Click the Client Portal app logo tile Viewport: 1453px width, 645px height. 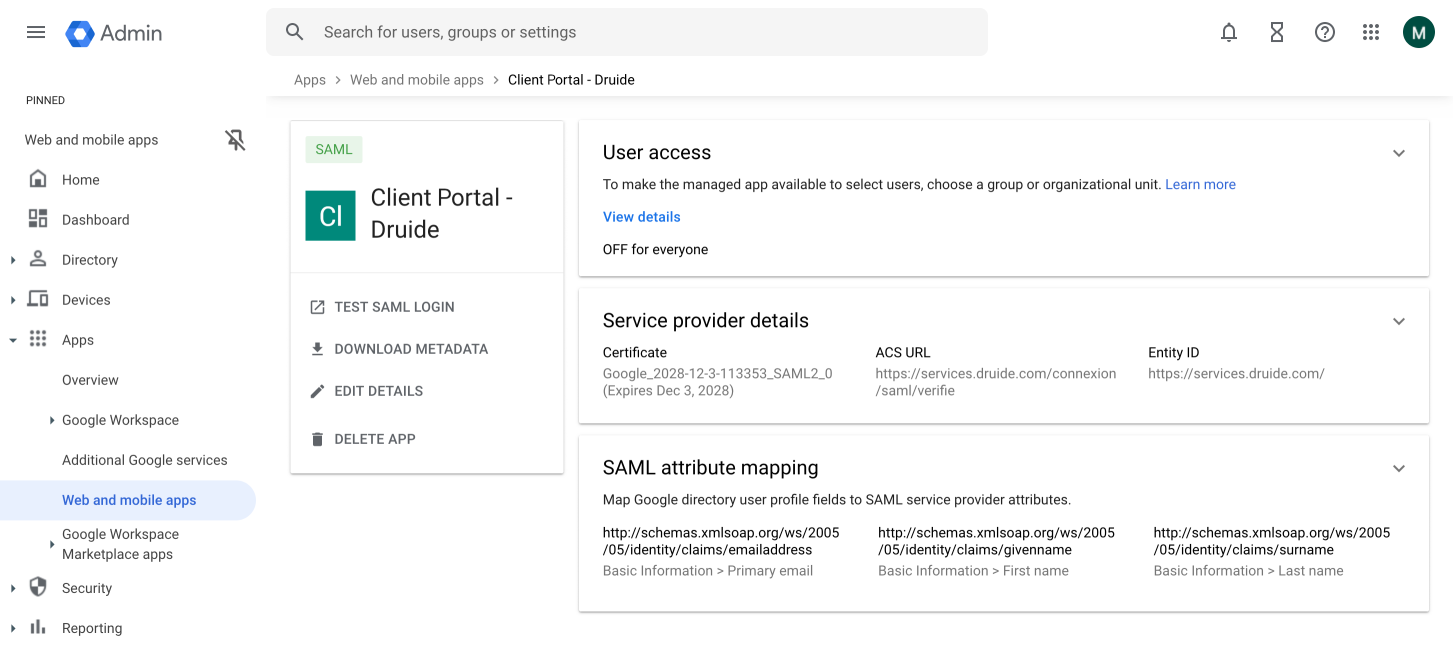(x=330, y=216)
